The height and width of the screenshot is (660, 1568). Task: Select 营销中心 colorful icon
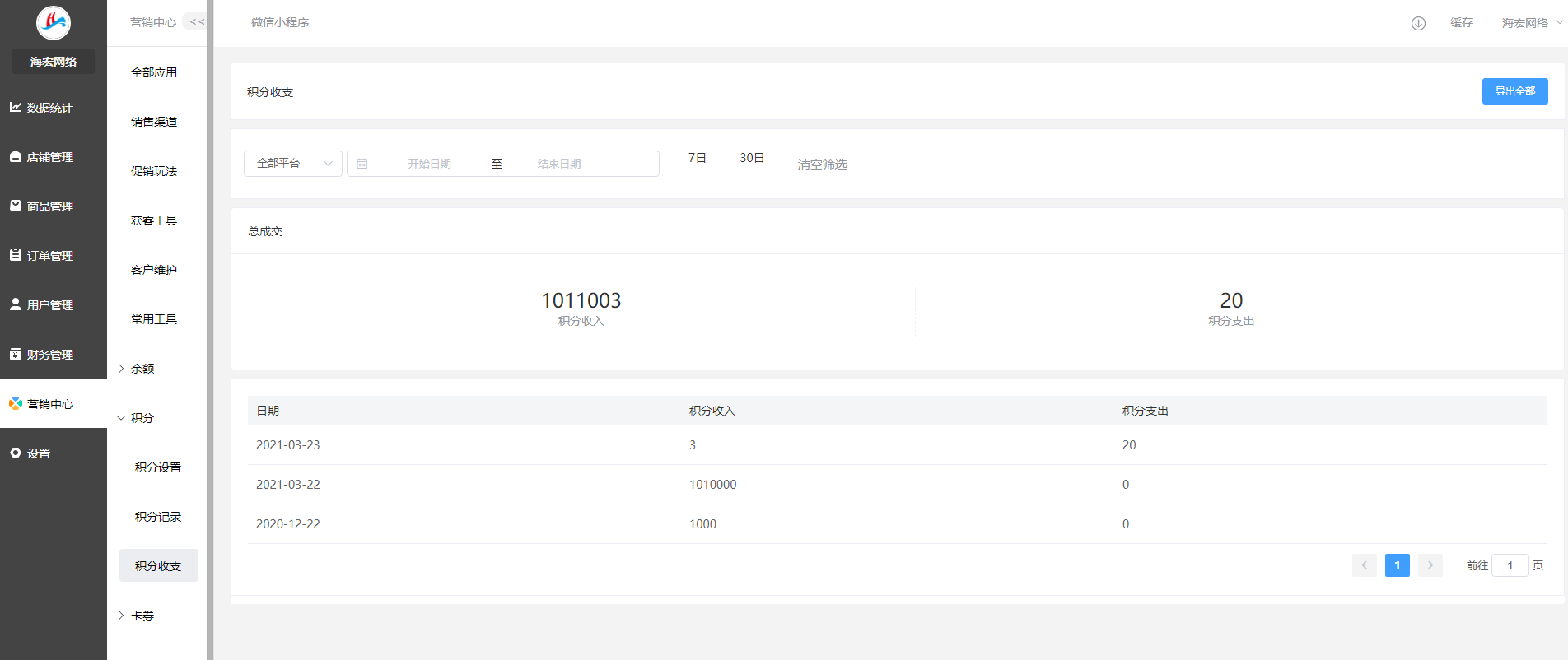click(16, 403)
